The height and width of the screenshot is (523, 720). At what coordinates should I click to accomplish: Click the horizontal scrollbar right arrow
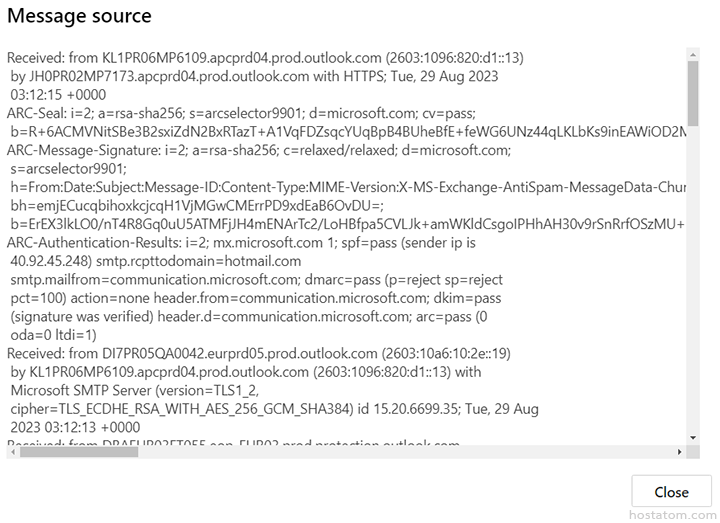coord(678,451)
